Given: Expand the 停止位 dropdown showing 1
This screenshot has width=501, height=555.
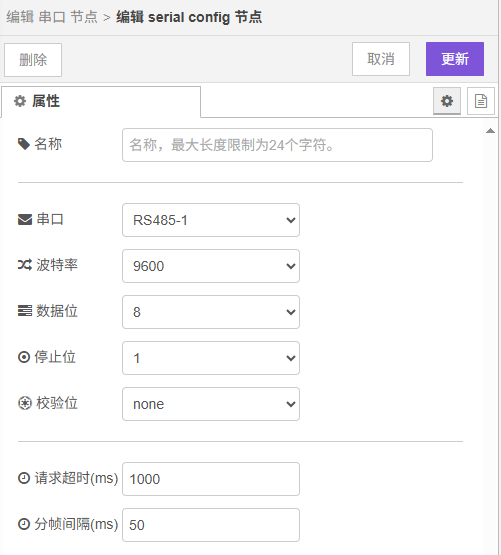Looking at the screenshot, I should (211, 358).
